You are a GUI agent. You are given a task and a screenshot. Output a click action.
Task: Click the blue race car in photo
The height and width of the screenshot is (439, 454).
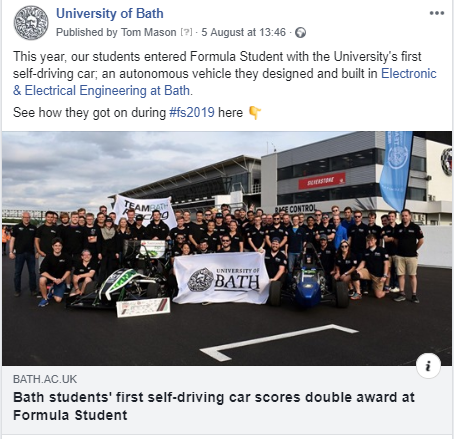[x=309, y=281]
